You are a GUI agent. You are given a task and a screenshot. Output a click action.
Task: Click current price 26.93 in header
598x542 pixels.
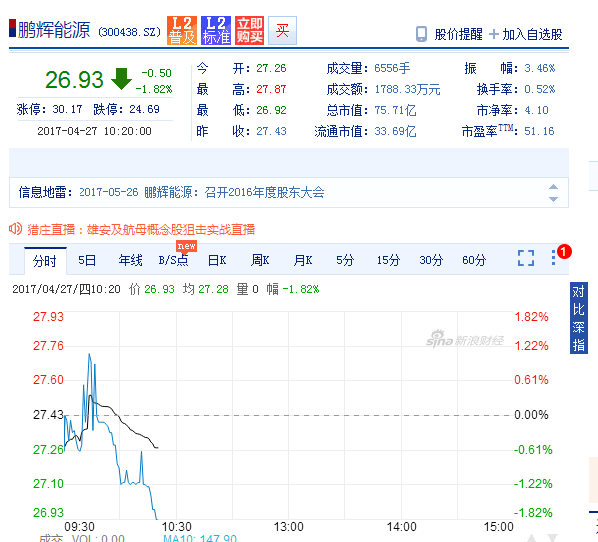coord(74,80)
